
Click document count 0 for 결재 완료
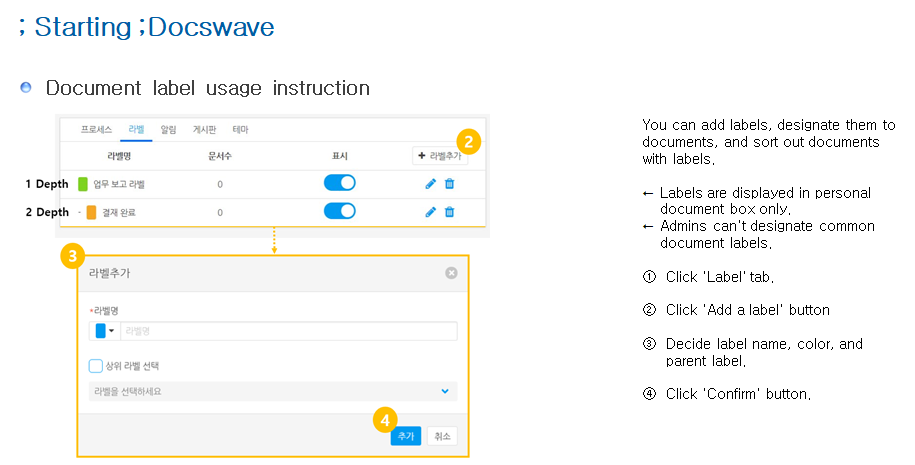click(220, 212)
